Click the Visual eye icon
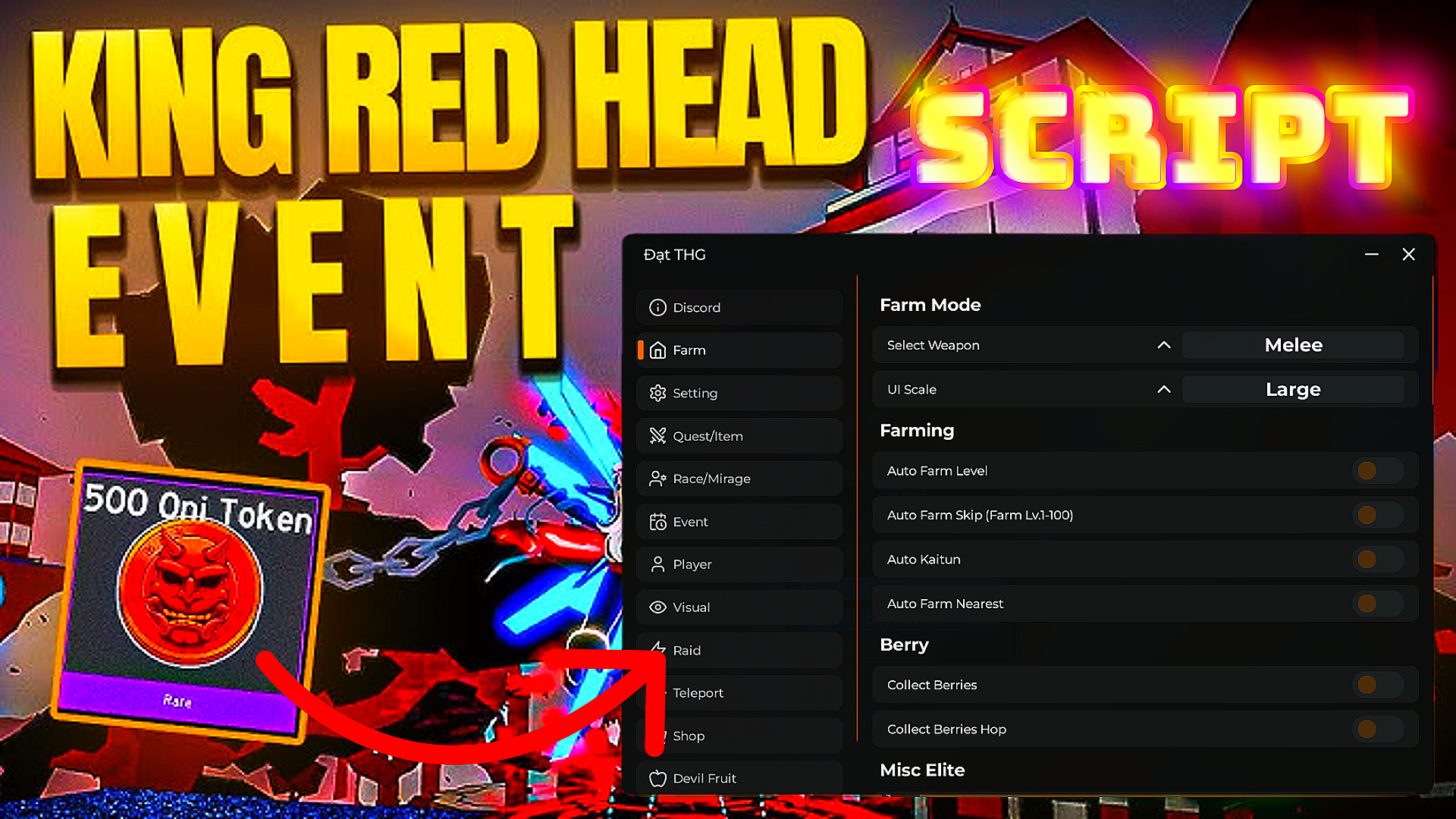Screen dimensions: 1456x819 (657, 607)
